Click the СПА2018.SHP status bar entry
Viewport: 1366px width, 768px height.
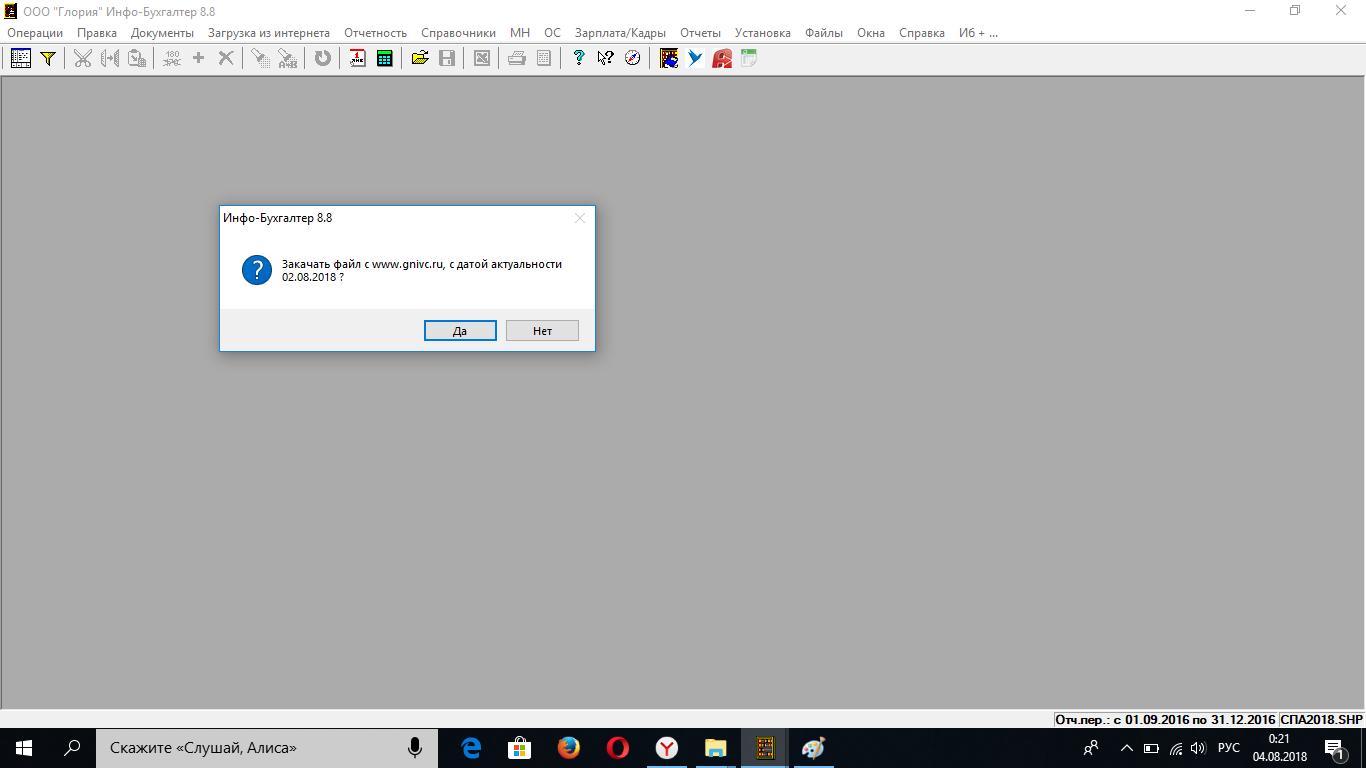[x=1321, y=719]
